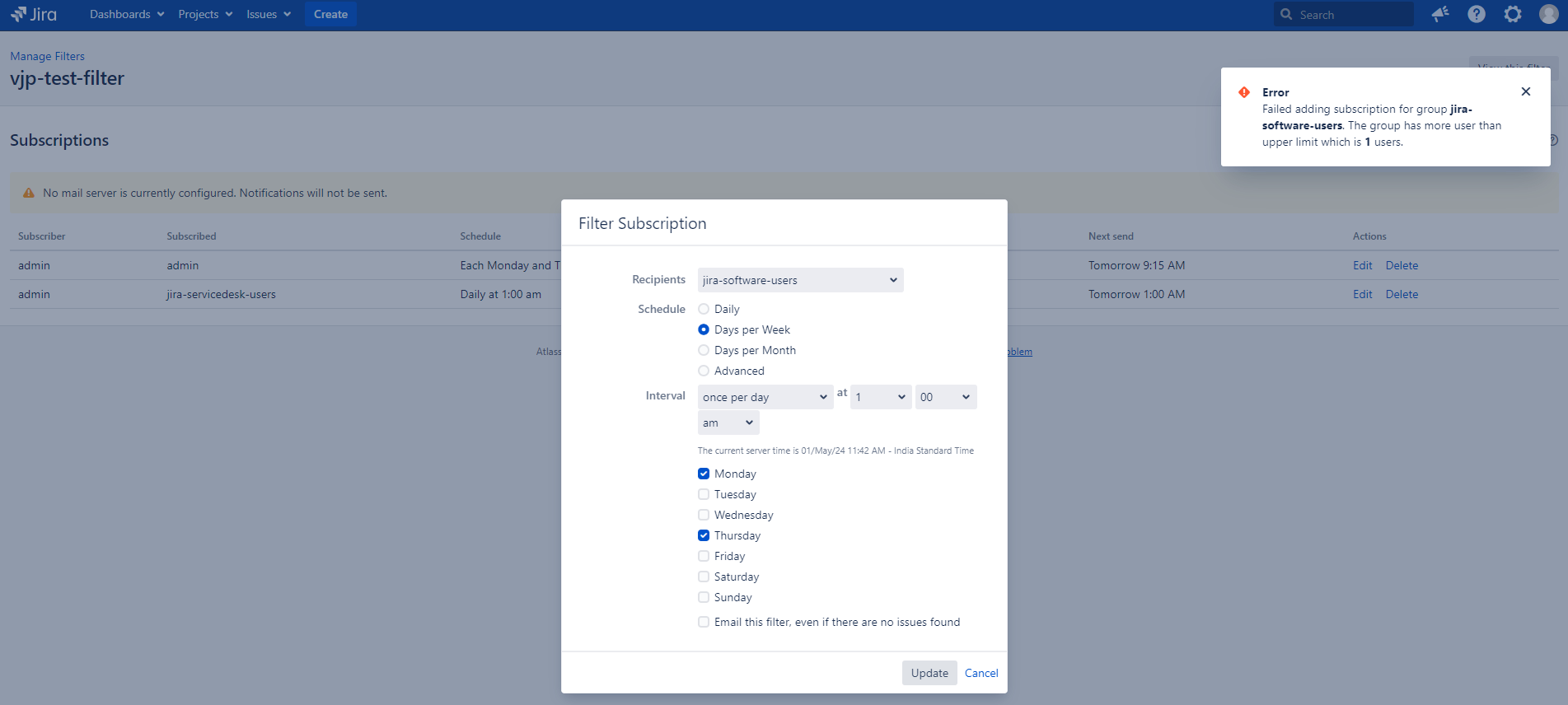This screenshot has width=1568, height=705.
Task: Open the feedback megaphone icon
Action: (x=1439, y=14)
